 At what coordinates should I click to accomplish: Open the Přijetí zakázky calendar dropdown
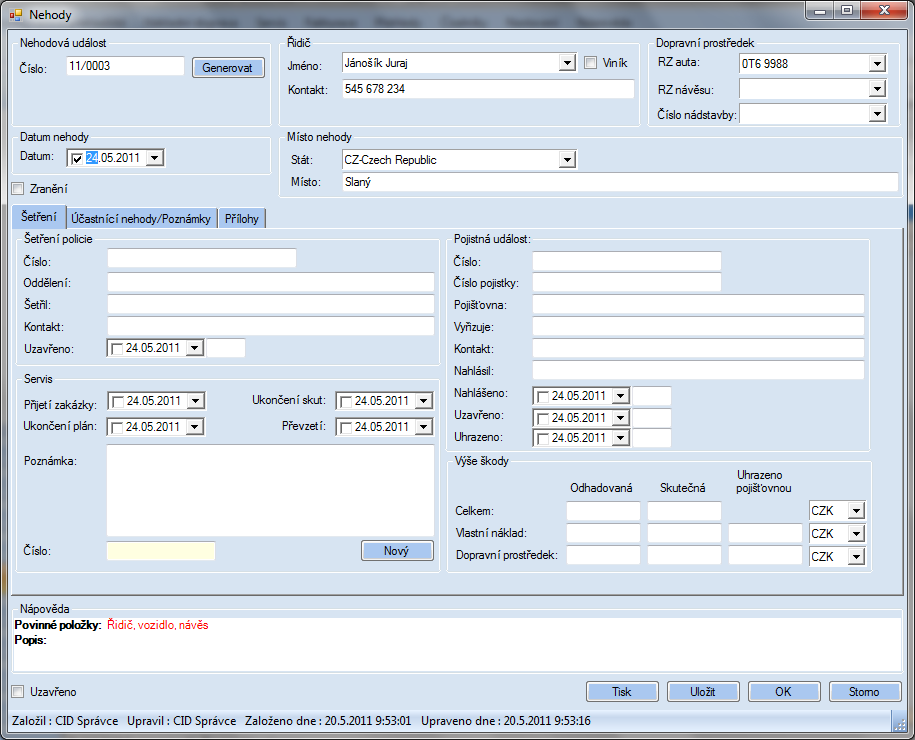coord(195,401)
